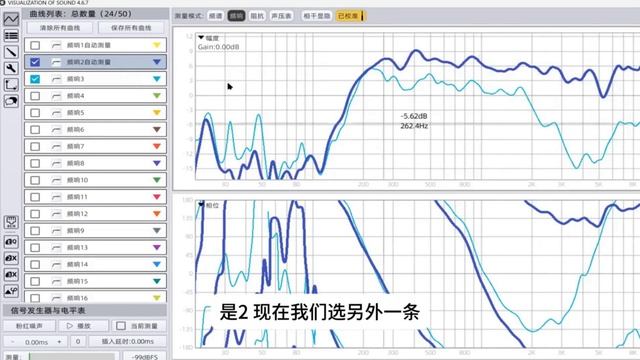Click curve type icon of 频响4 row
Image resolution: width=640 pixels, height=360 pixels.
56,96
